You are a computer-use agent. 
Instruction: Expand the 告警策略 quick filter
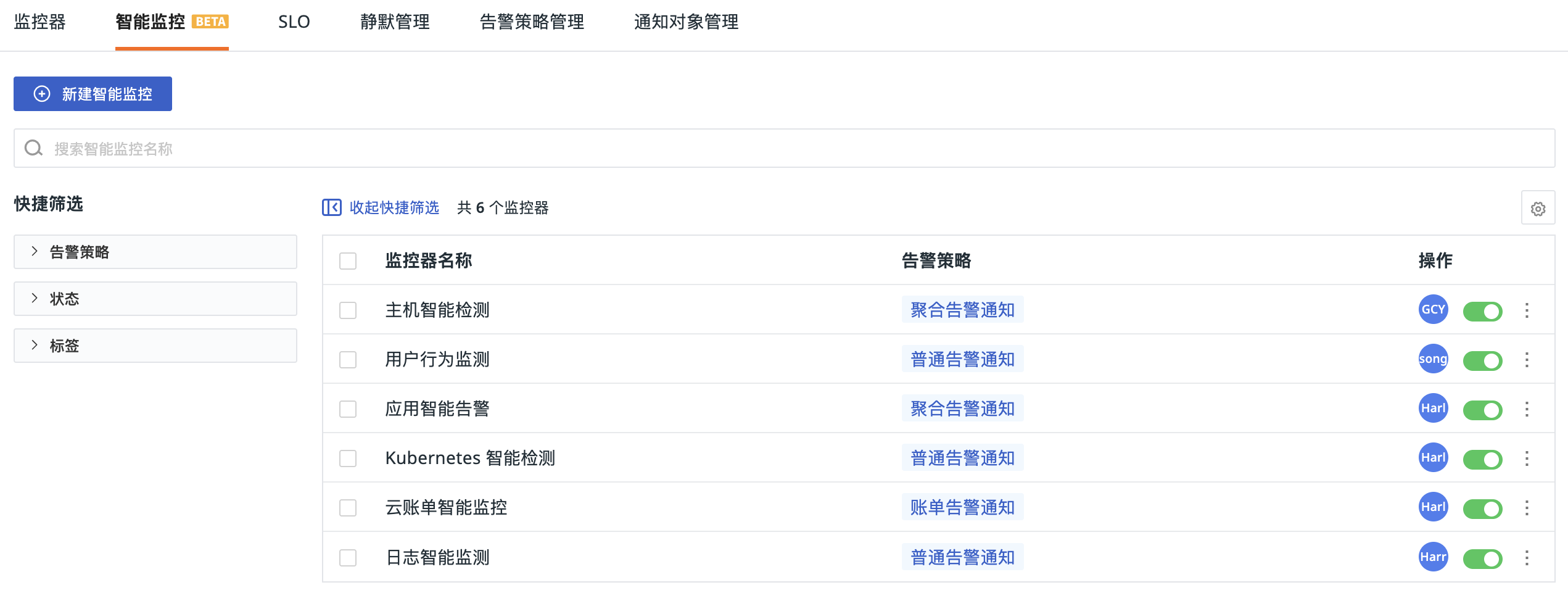click(x=155, y=252)
